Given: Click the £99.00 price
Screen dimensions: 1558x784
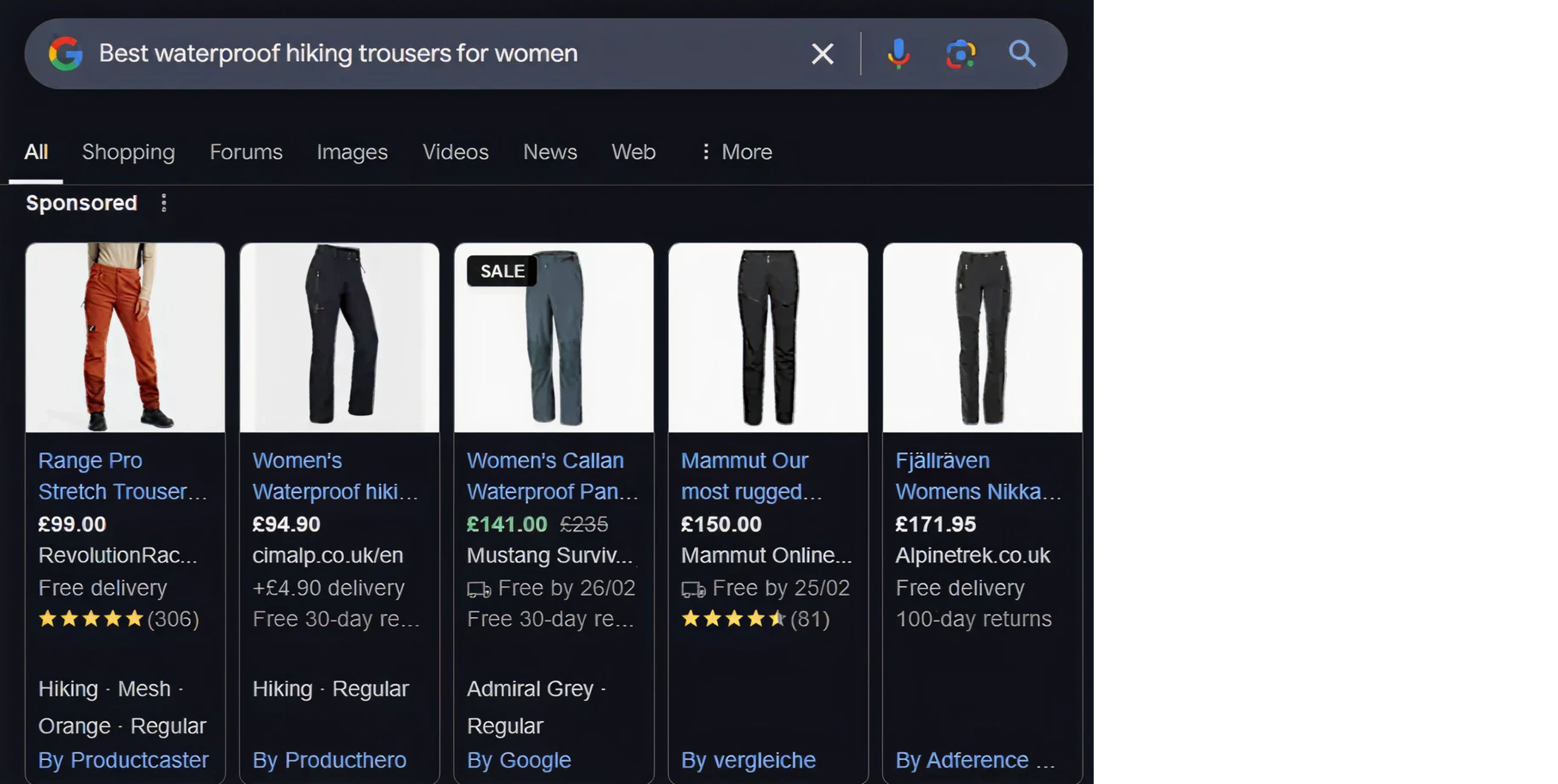Looking at the screenshot, I should pyautogui.click(x=72, y=524).
